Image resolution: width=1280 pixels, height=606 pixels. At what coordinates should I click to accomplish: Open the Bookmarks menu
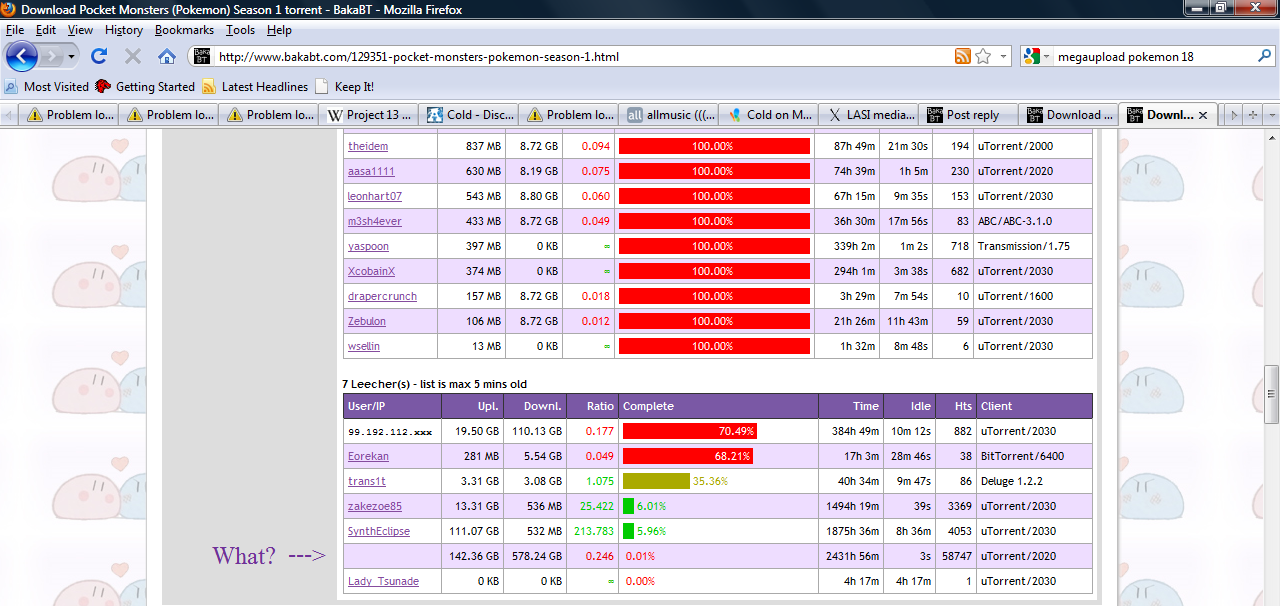[x=184, y=30]
